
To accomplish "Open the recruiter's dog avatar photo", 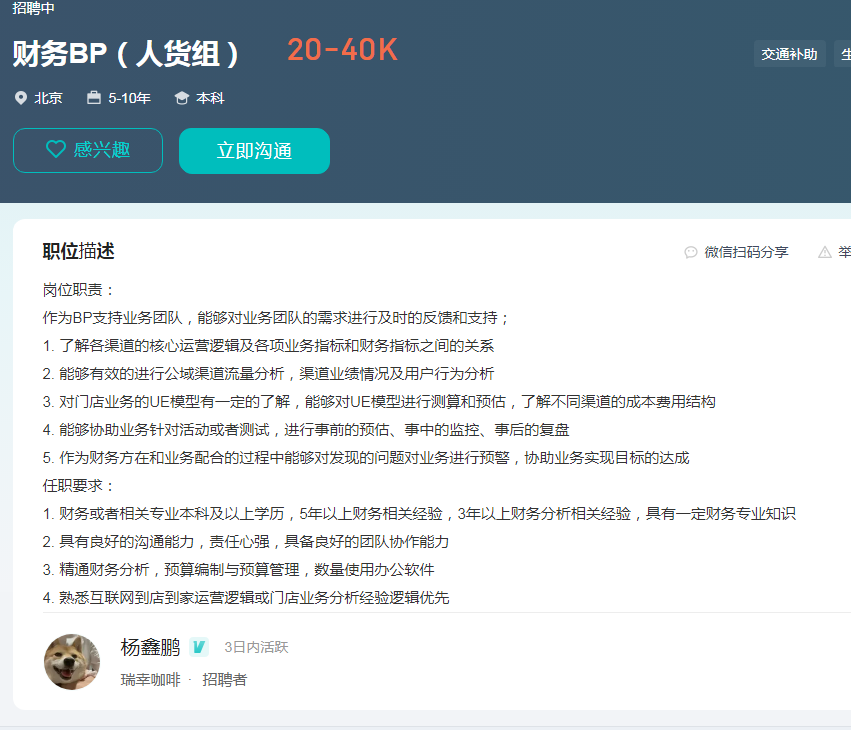I will tap(72, 662).
